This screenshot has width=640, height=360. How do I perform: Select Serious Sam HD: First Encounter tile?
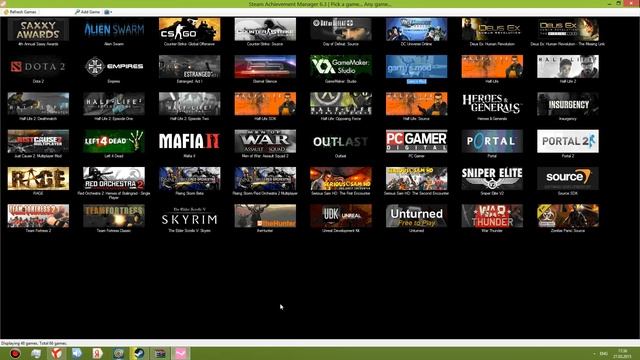341,178
